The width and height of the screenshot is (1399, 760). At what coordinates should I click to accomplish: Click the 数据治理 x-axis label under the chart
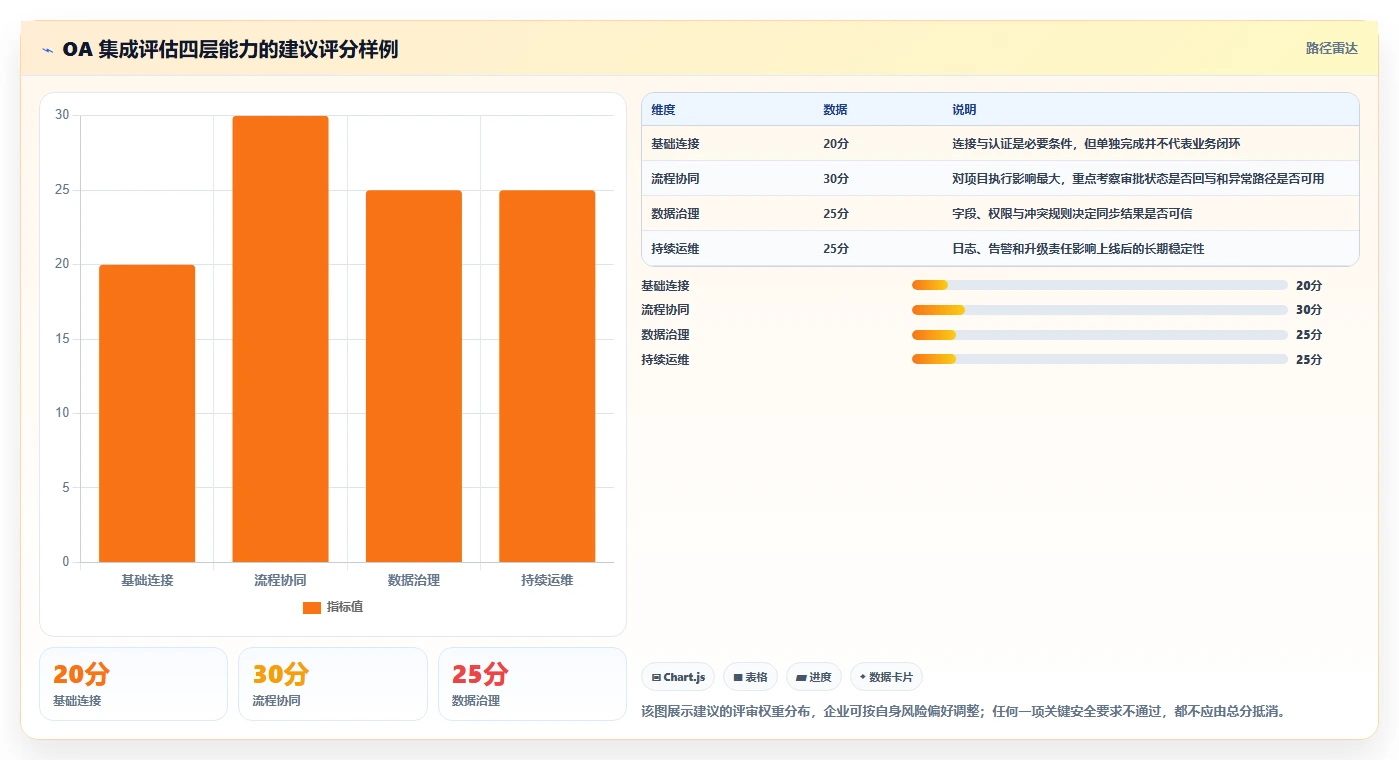point(414,580)
